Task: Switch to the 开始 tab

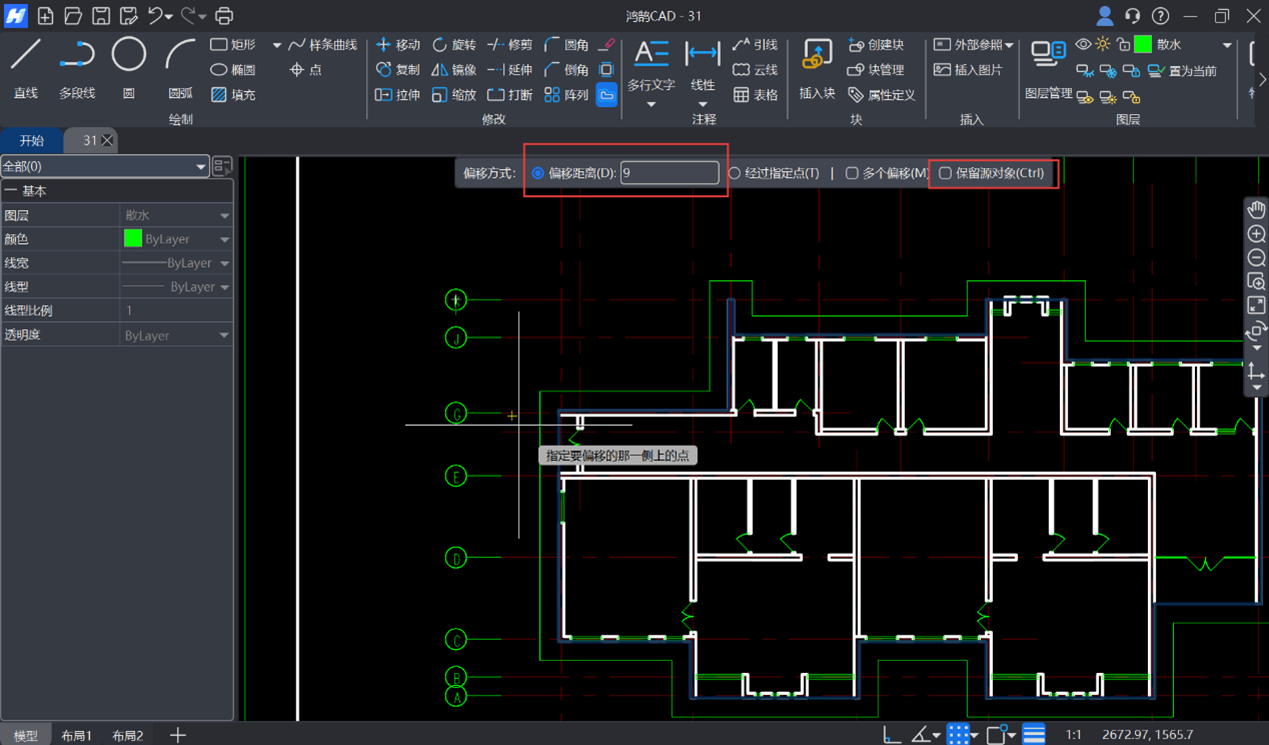Action: point(32,141)
